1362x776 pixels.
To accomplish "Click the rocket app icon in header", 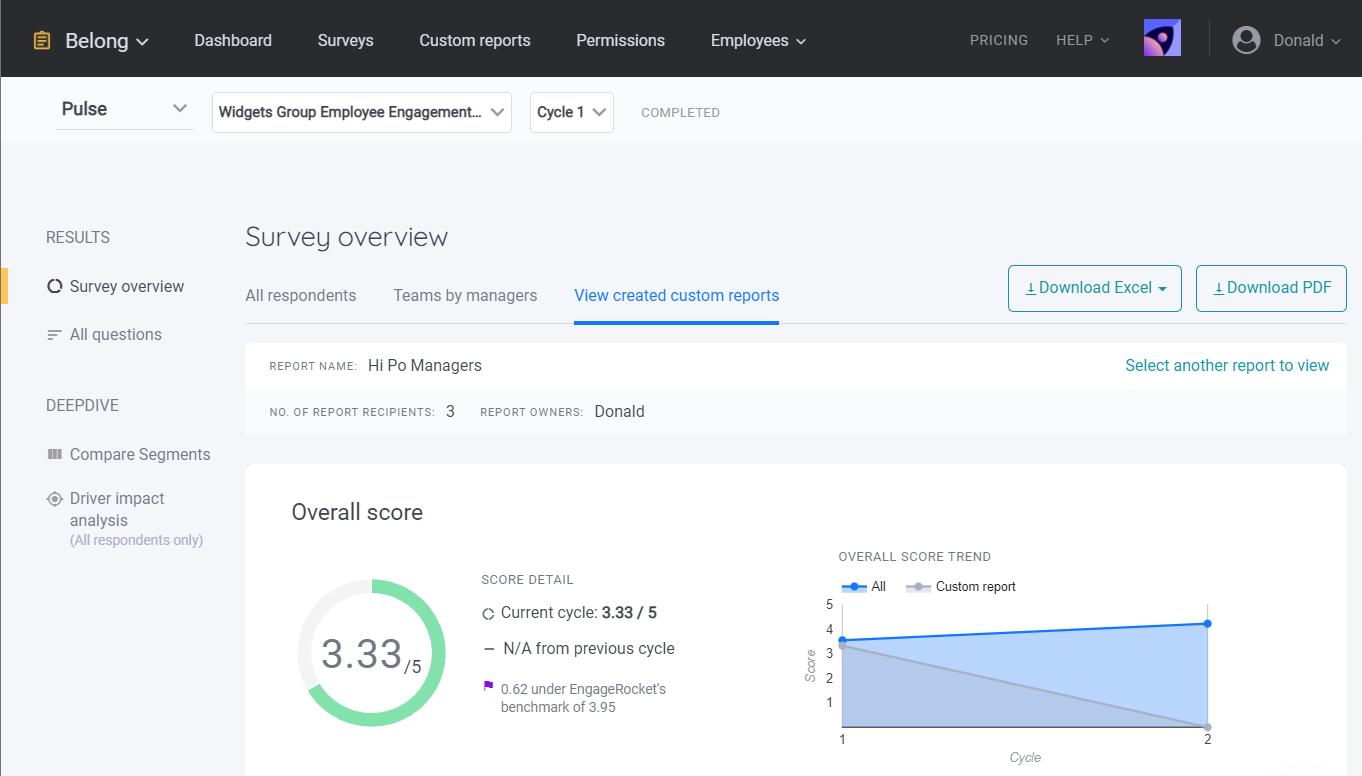I will tap(1162, 38).
